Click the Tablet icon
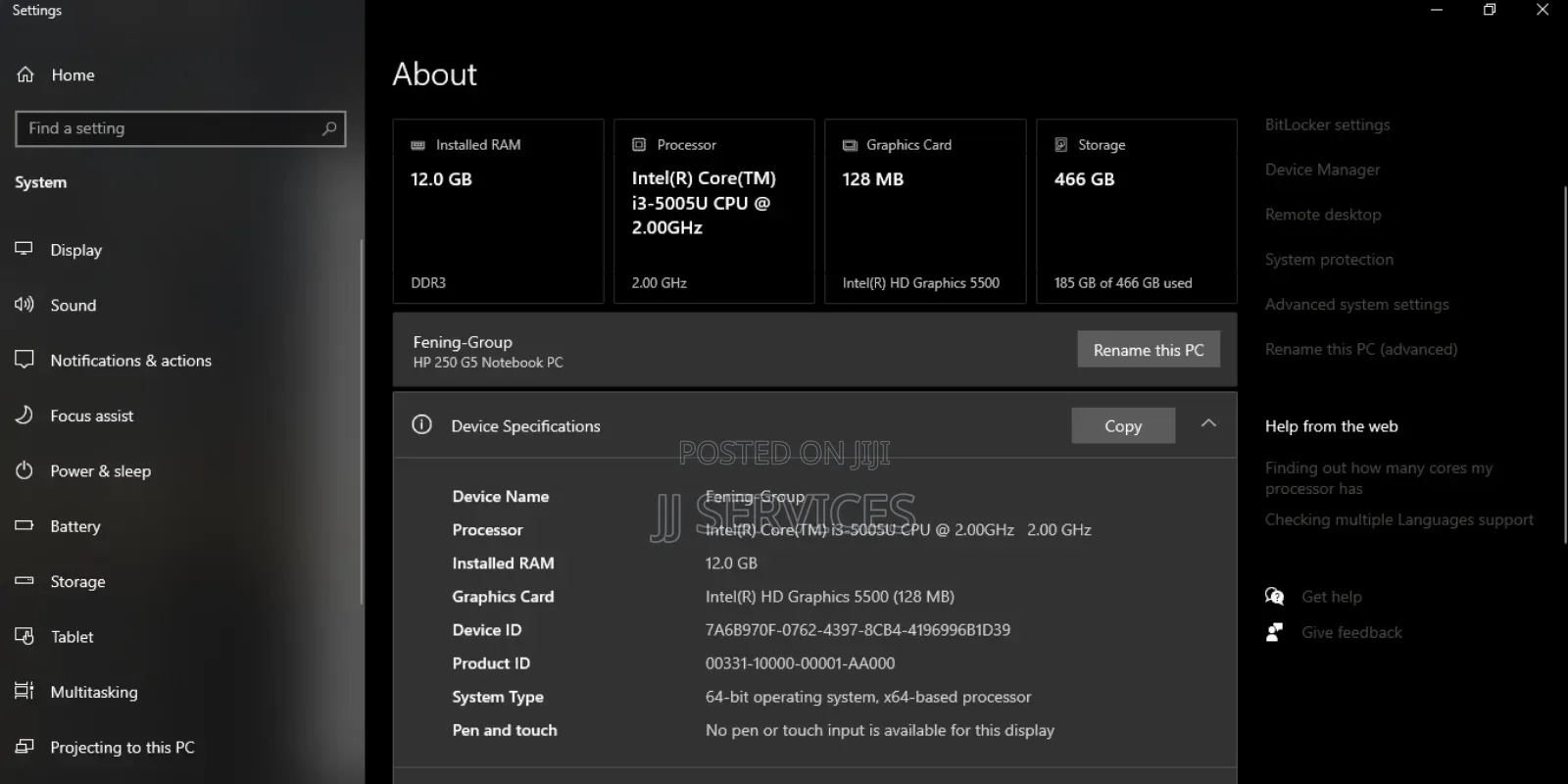Image resolution: width=1568 pixels, height=784 pixels. point(24,636)
